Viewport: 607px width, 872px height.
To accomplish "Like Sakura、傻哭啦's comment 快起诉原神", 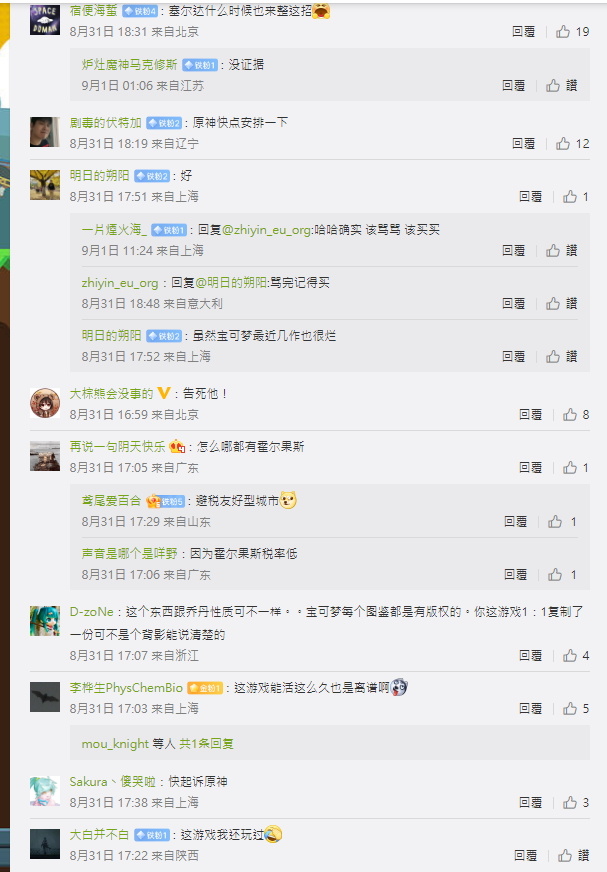I will 575,802.
